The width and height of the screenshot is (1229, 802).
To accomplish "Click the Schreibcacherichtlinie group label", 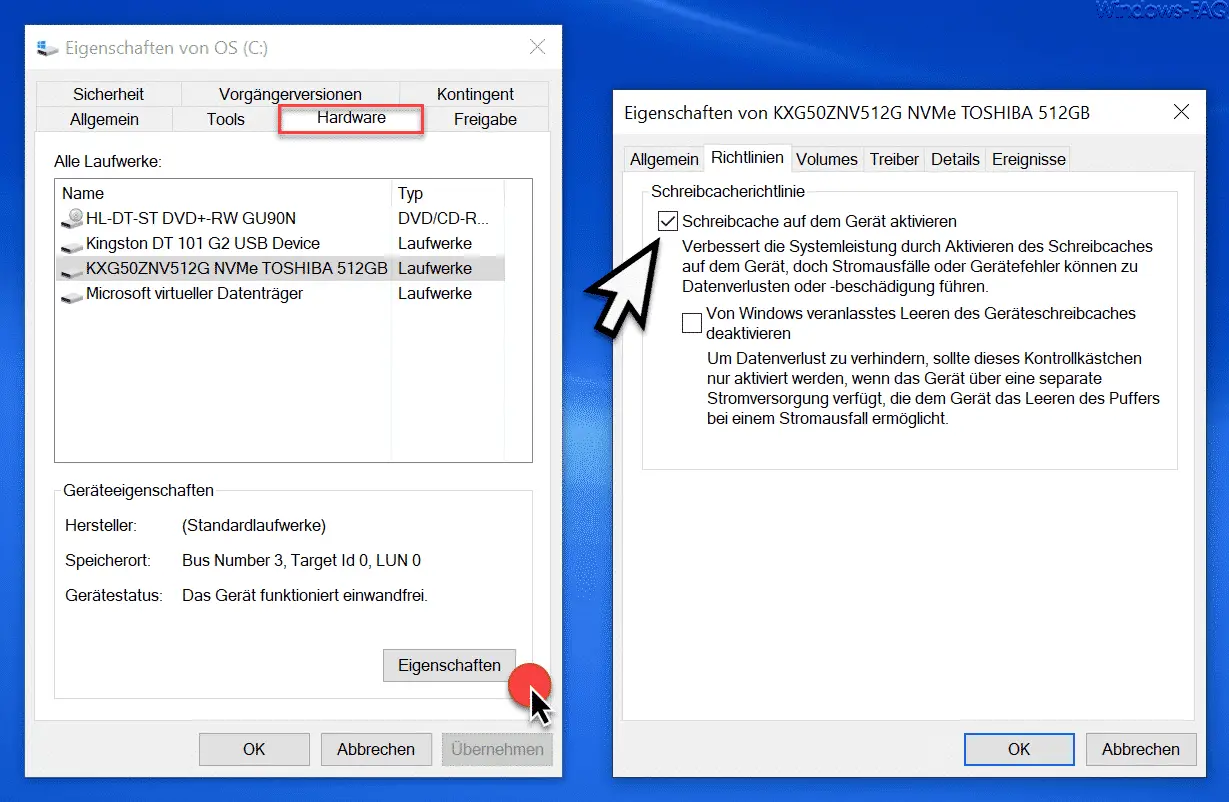I will click(728, 191).
